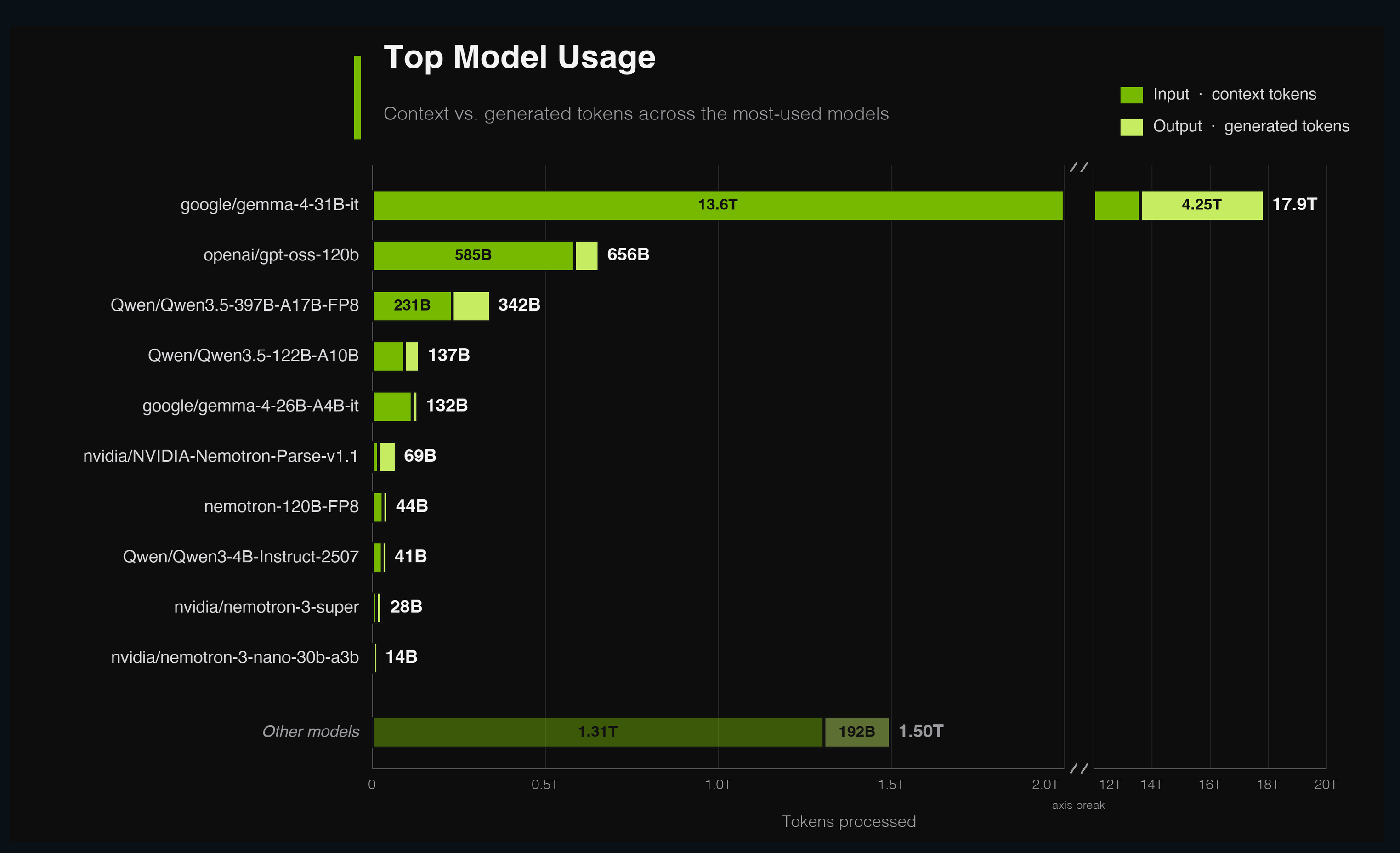Click the 2.0T axis tick label
Viewport: 1400px width, 853px height.
[x=1045, y=785]
